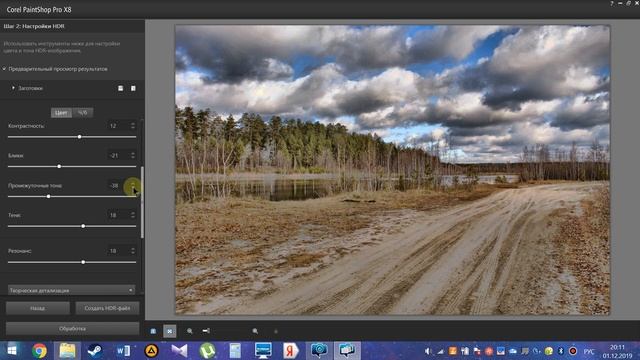The image size is (640, 360).
Task: Open AIMP player from taskbar
Action: pos(151,351)
